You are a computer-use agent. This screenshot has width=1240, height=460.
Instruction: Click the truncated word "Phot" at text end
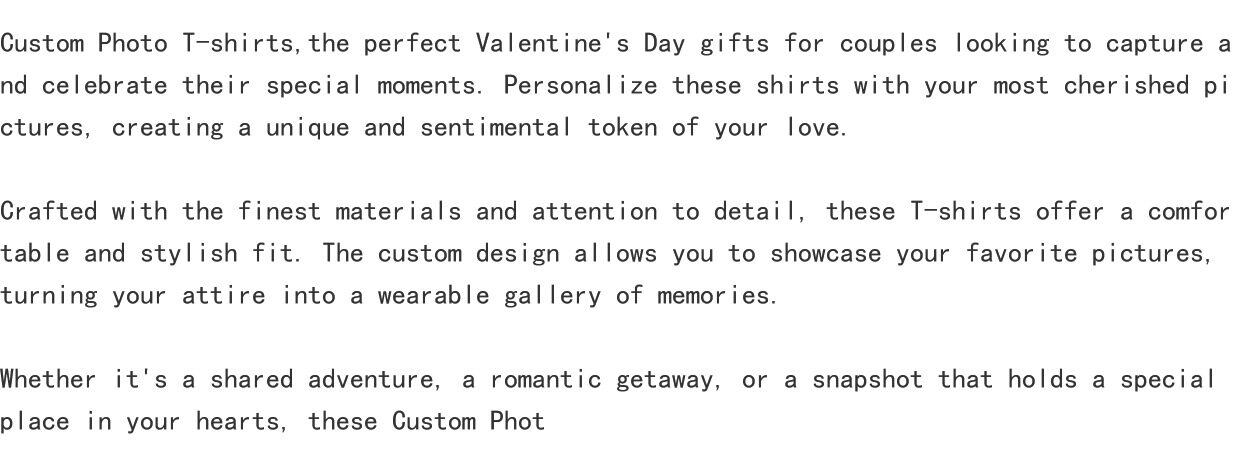click(x=517, y=422)
